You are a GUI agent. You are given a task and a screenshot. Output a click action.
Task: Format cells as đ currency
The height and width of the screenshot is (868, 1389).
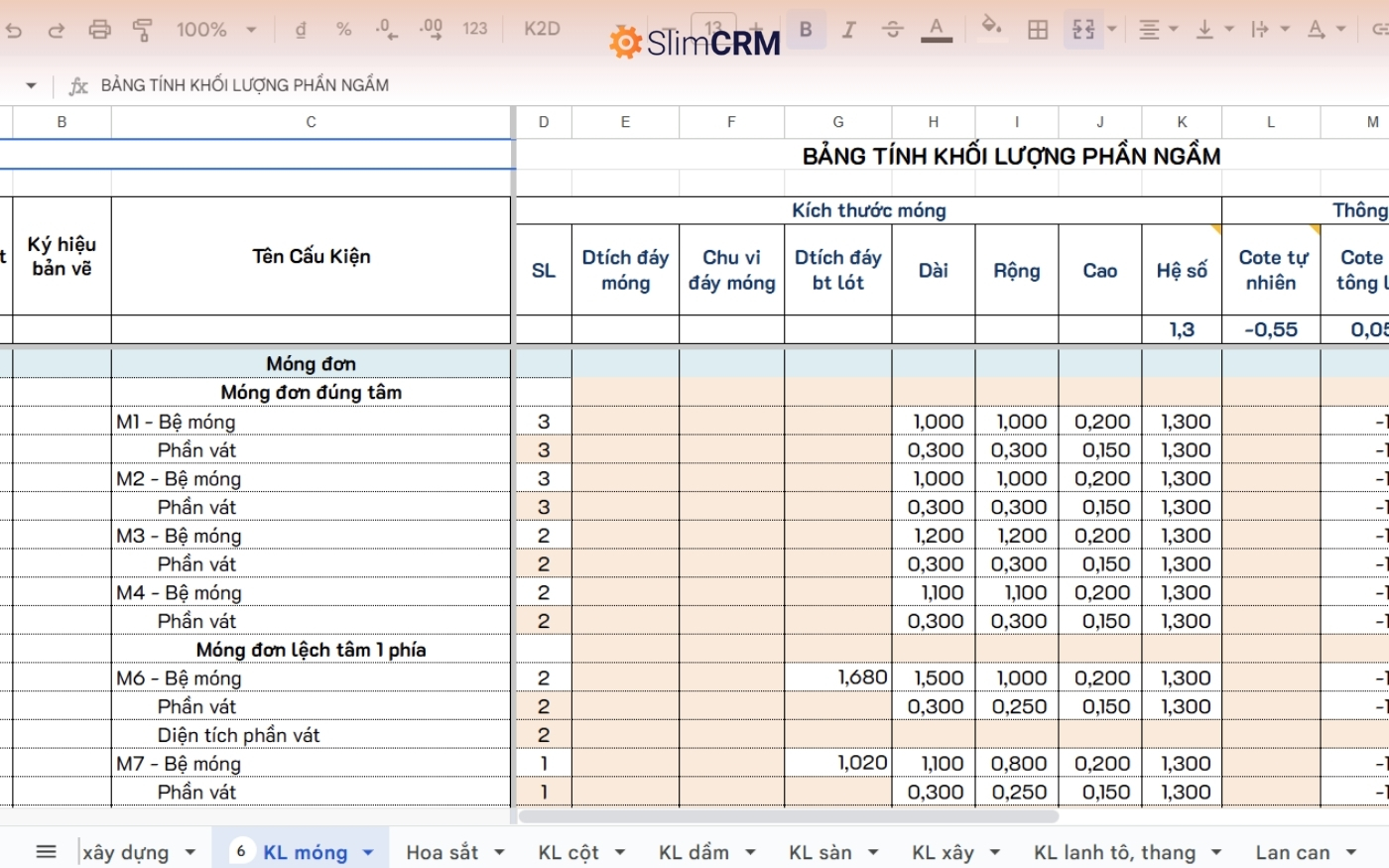pos(301,30)
